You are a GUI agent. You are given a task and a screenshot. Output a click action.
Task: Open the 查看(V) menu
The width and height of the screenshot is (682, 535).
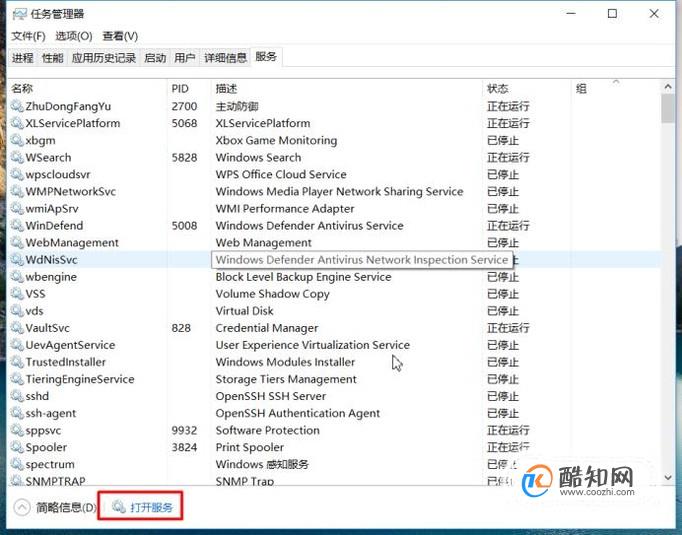click(x=120, y=36)
